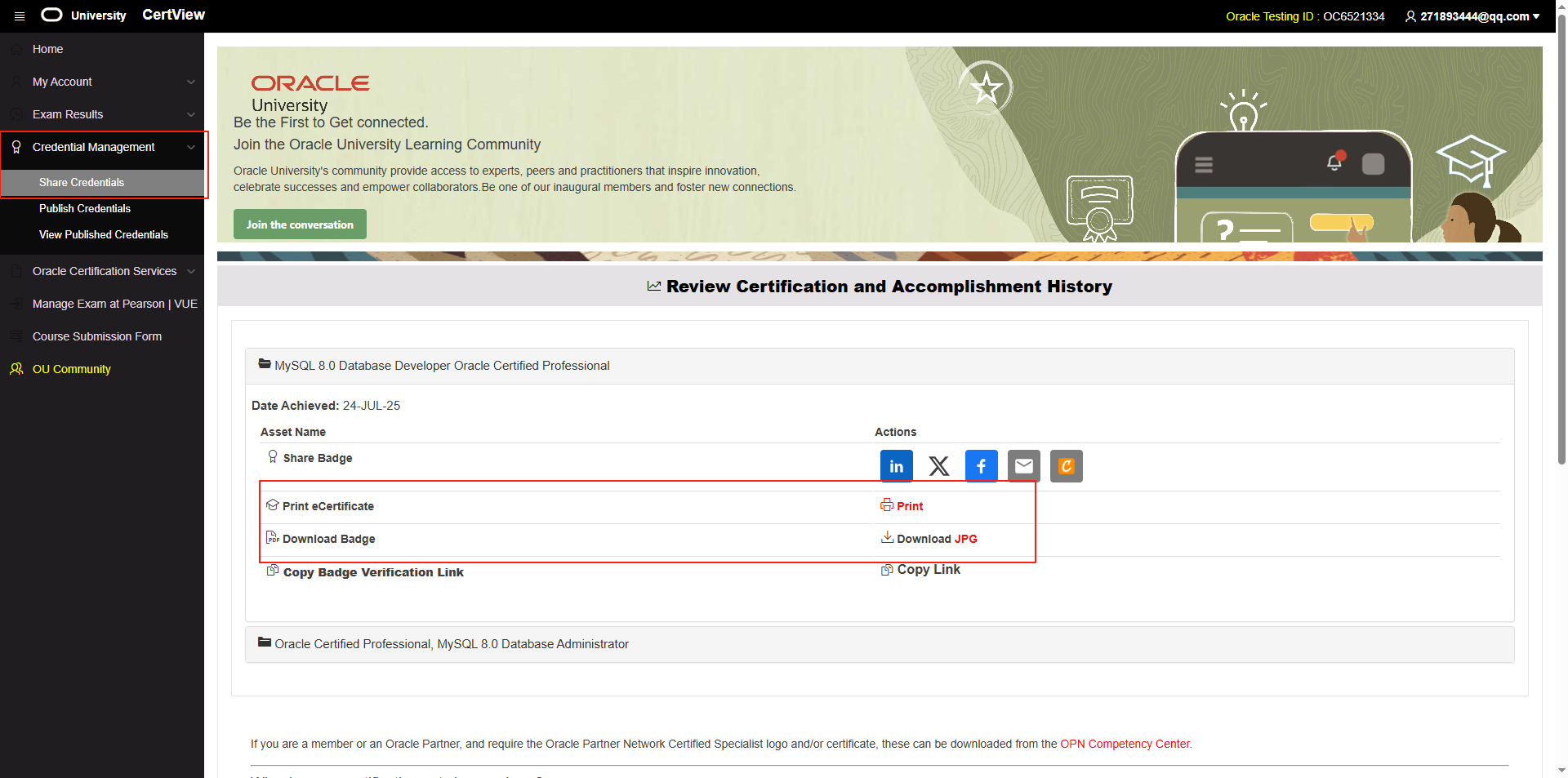1568x778 pixels.
Task: Click the Asset Name column header
Action: pos(293,432)
